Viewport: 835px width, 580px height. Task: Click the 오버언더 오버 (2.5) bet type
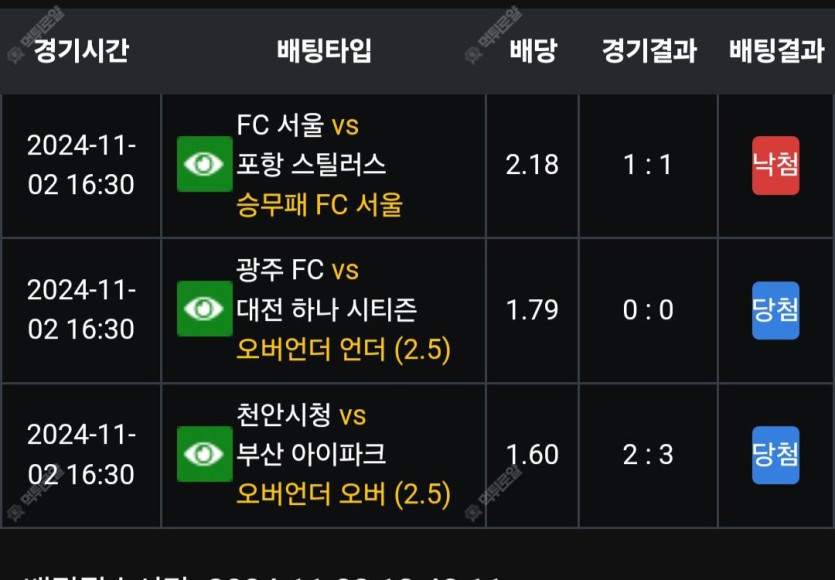pyautogui.click(x=344, y=495)
